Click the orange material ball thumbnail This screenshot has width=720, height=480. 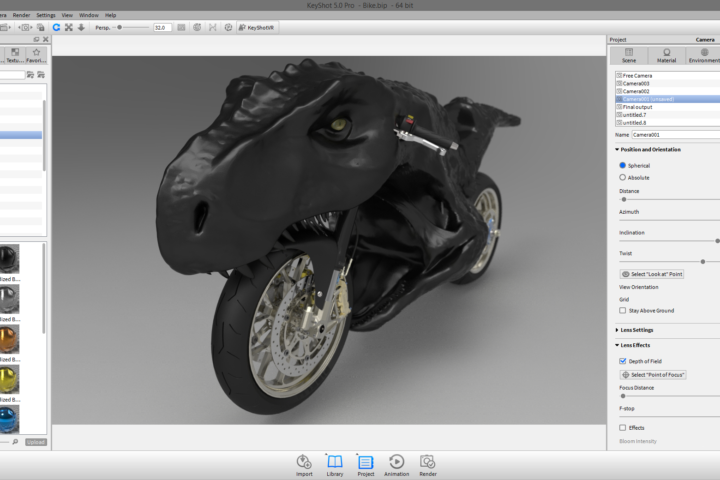point(9,339)
